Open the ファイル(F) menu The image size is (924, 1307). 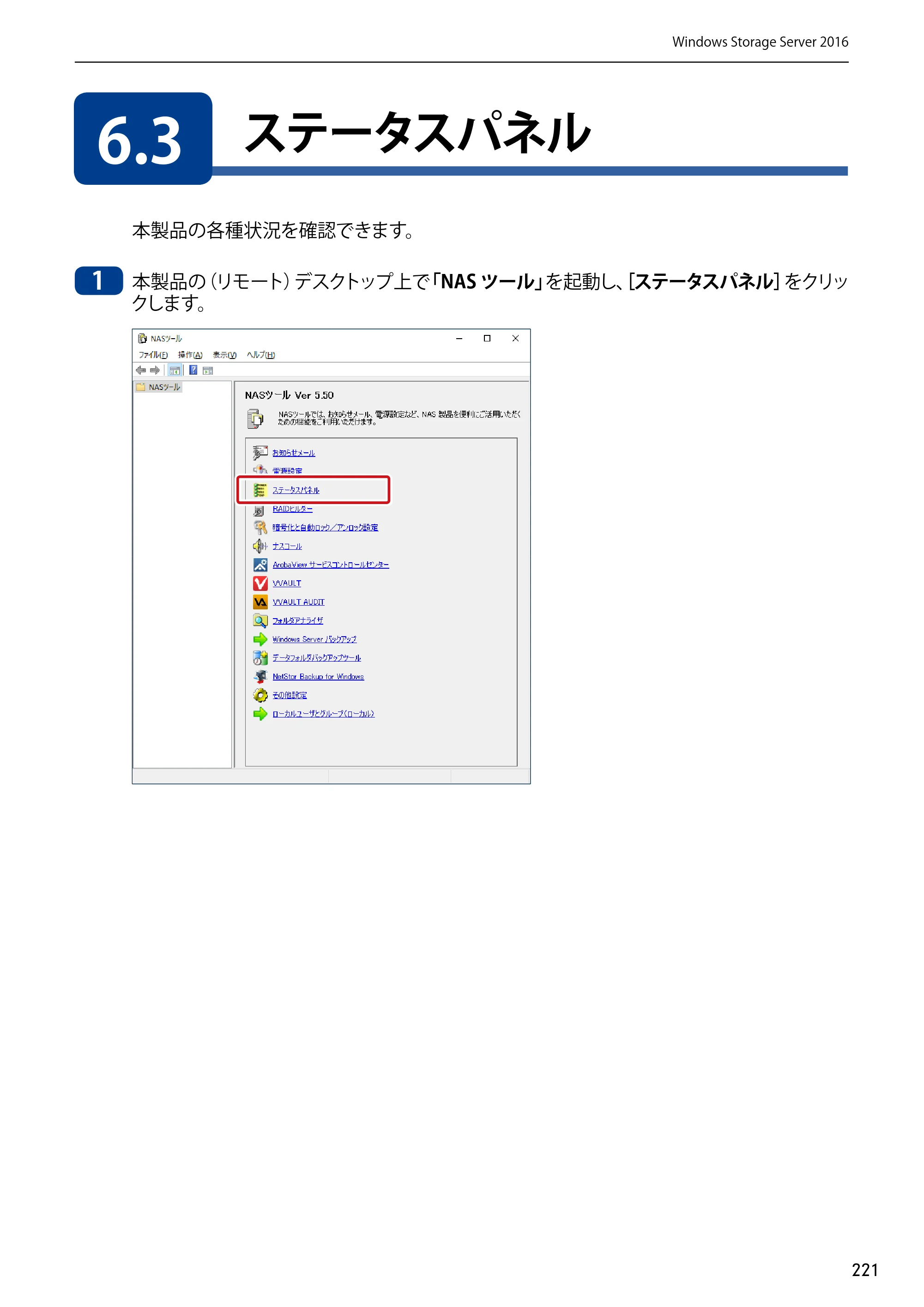pos(153,355)
